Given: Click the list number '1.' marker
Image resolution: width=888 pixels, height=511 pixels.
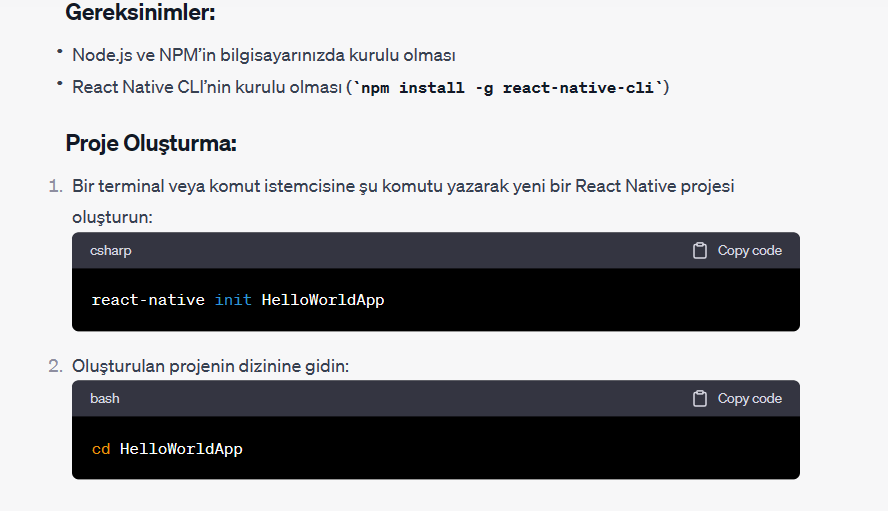Looking at the screenshot, I should pyautogui.click(x=56, y=186).
